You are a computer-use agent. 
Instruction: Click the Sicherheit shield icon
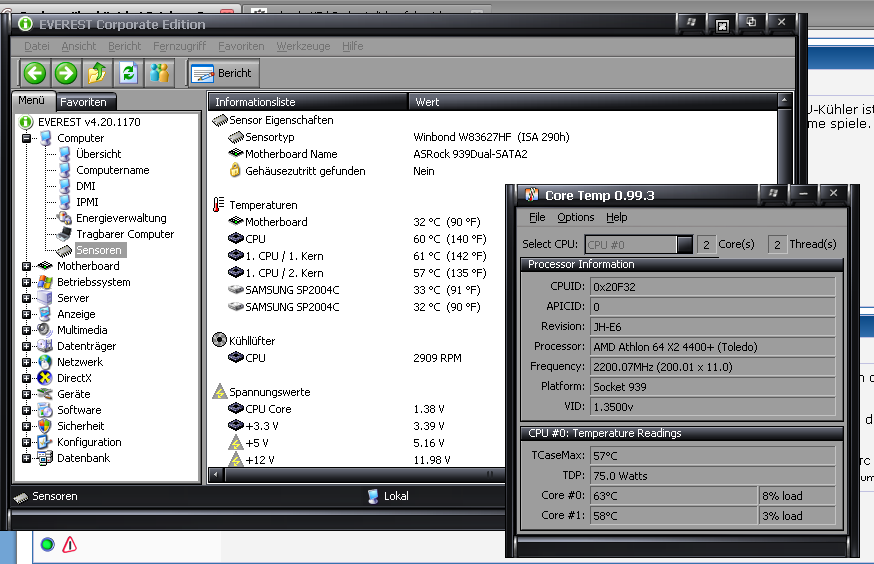click(45, 426)
